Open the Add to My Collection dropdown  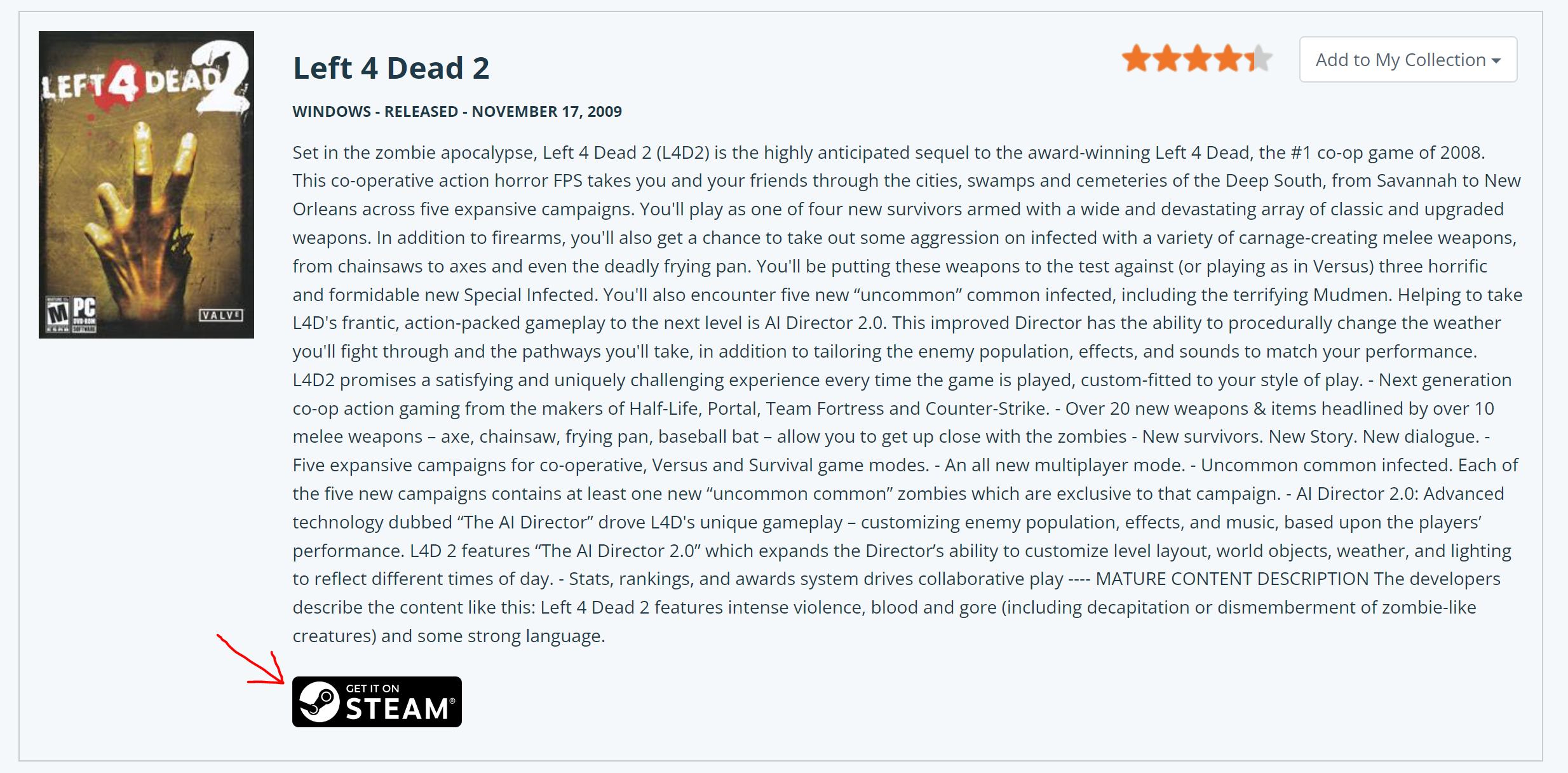[1408, 60]
